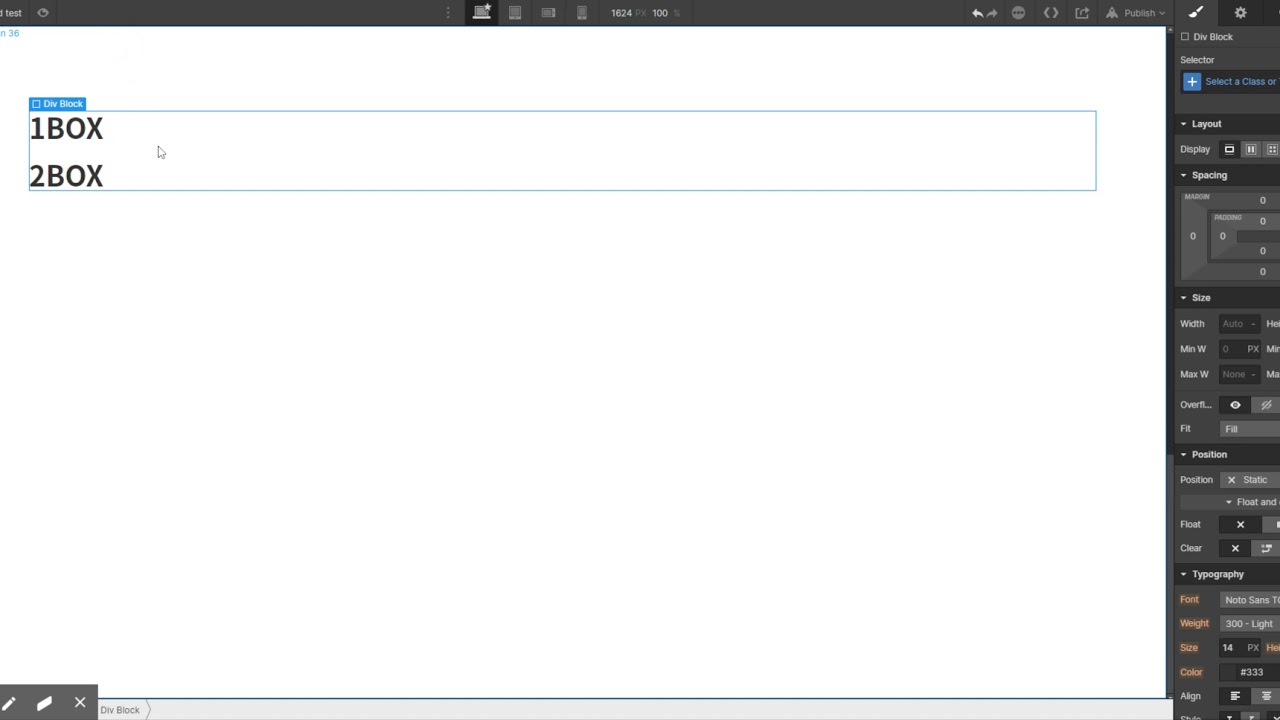
Task: Open the Position dropdown showing Static
Action: [1250, 480]
